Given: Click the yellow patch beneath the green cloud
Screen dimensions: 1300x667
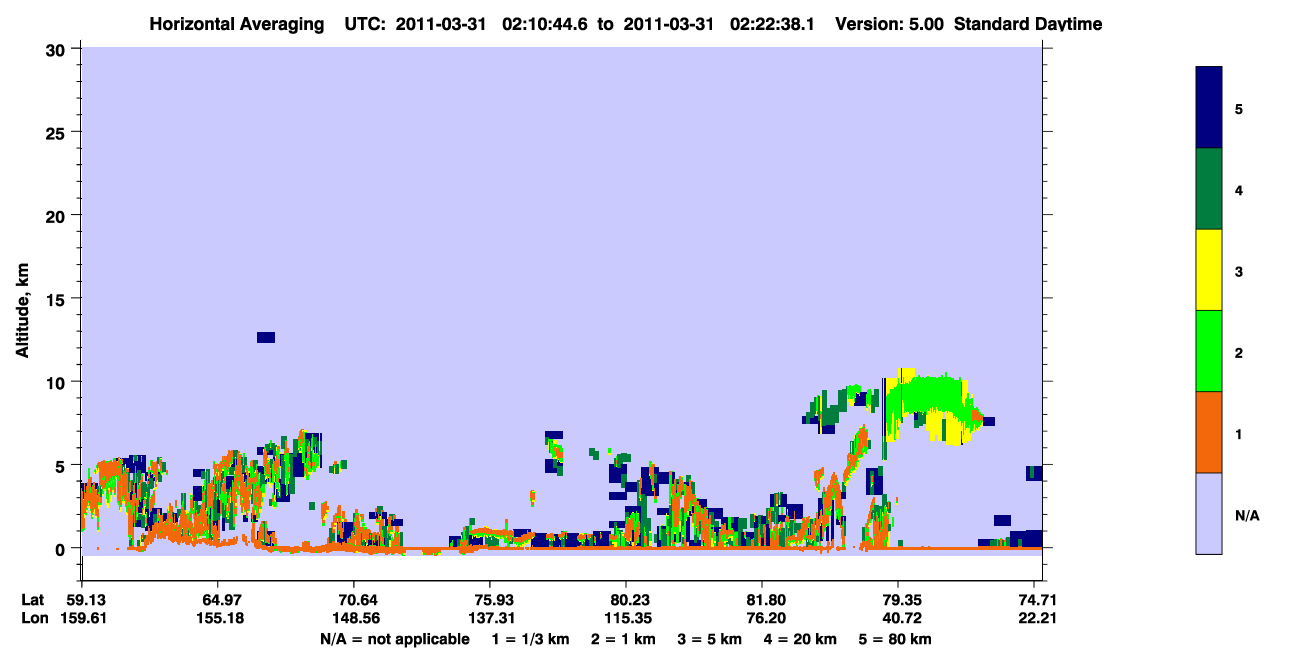Looking at the screenshot, I should point(946,429).
